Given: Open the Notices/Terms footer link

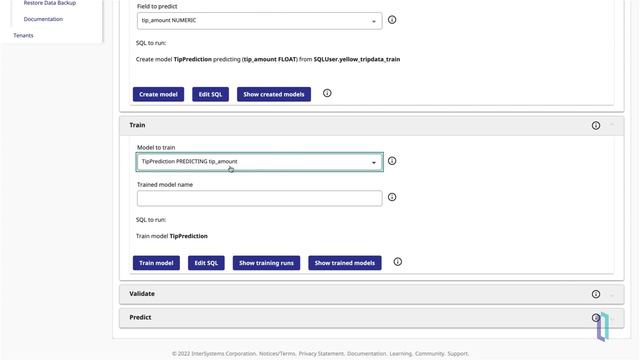Looking at the screenshot, I should (277, 353).
